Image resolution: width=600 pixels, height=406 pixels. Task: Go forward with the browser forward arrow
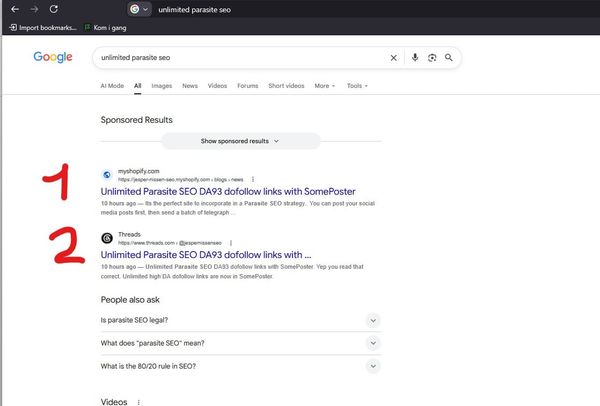(34, 9)
